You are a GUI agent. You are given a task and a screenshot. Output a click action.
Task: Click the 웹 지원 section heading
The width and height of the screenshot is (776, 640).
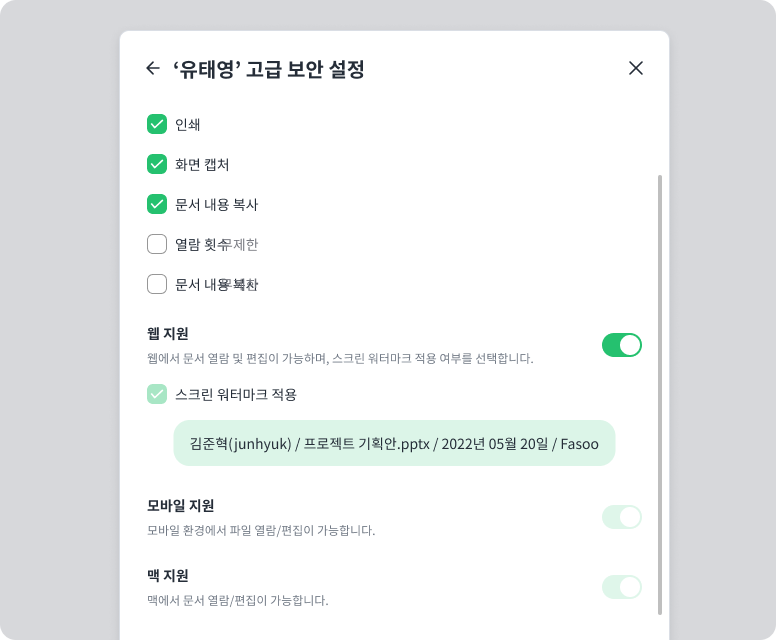click(168, 334)
